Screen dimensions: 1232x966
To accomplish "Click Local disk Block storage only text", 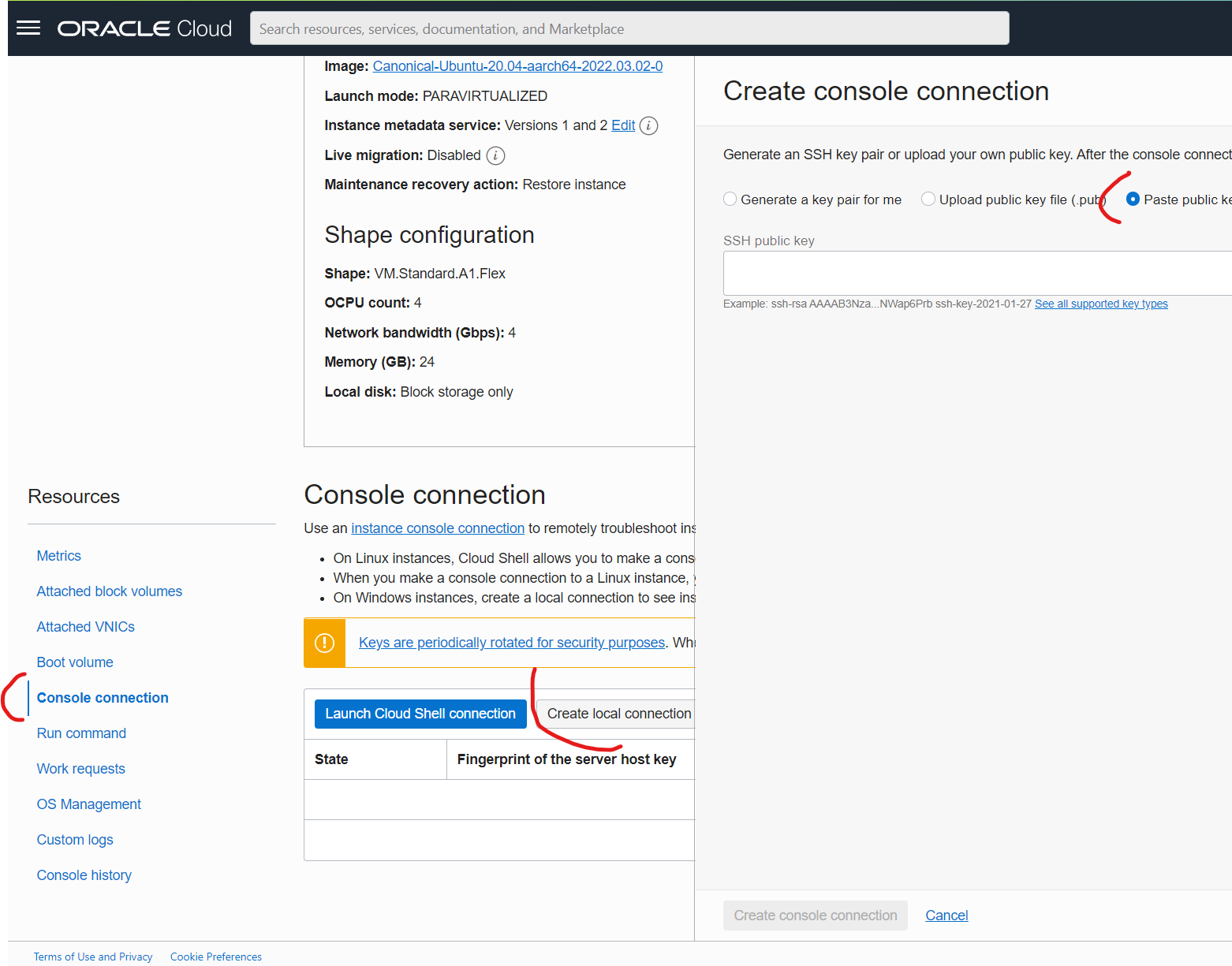I will [419, 392].
